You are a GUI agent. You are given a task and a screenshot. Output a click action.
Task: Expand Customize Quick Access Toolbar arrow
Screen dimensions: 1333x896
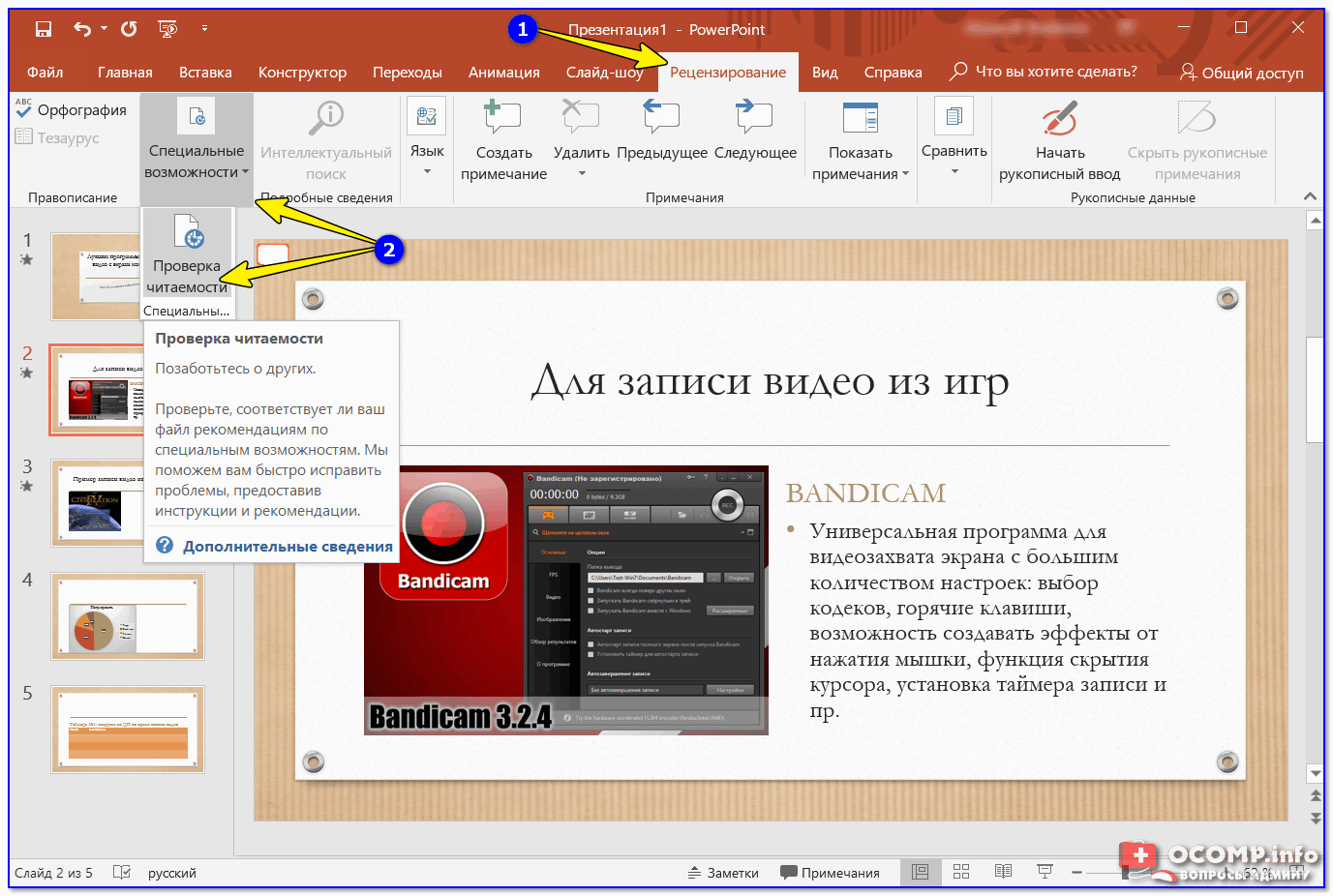(204, 29)
